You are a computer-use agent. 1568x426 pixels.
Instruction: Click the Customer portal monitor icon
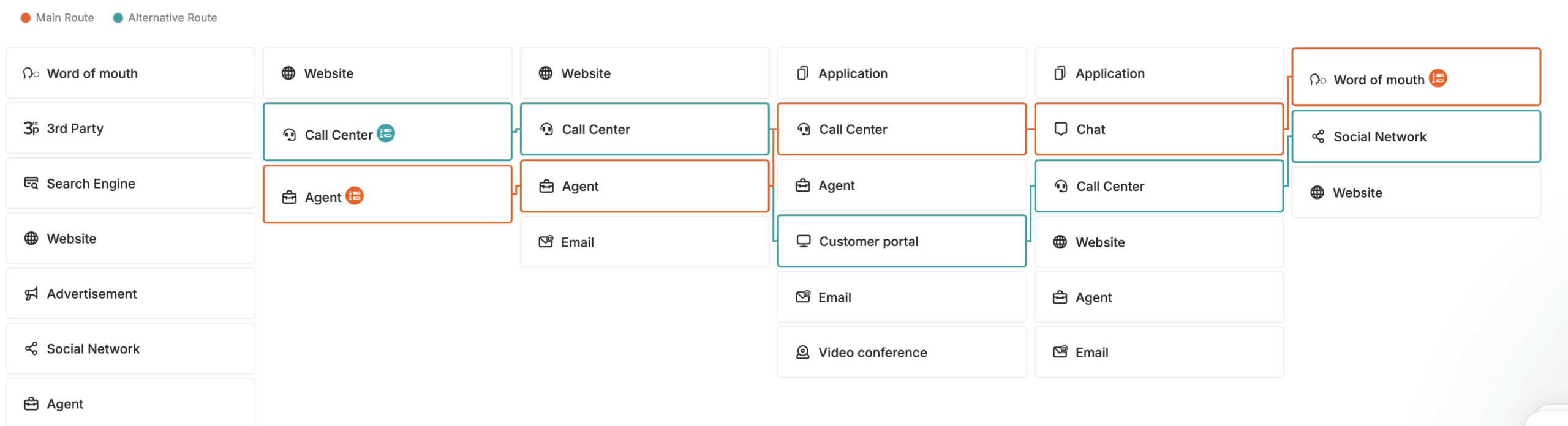click(x=804, y=241)
